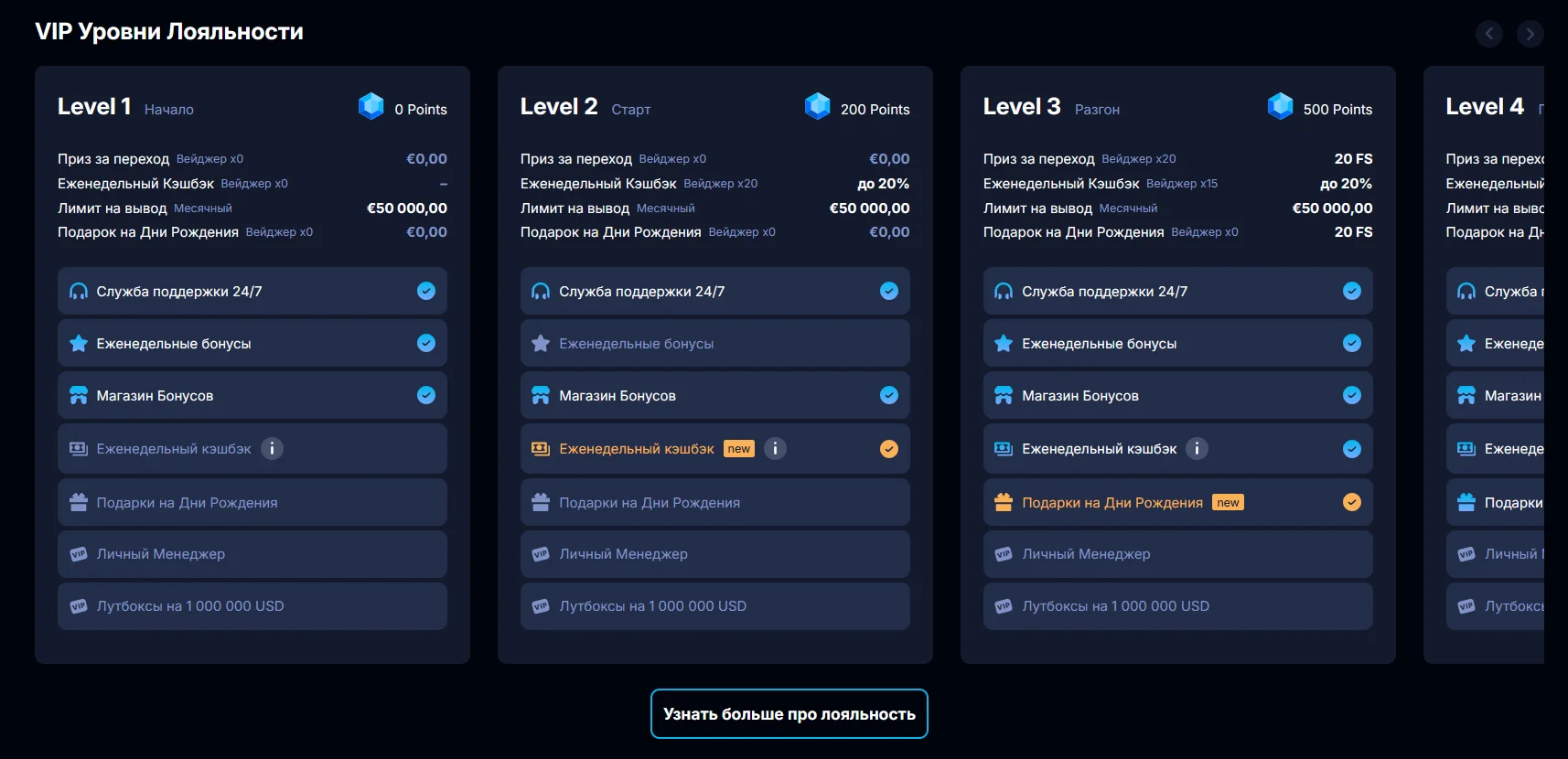The width and height of the screenshot is (1568, 759).
Task: Click Level 2 lootboxes 1 000 000 USD row
Action: click(x=714, y=606)
